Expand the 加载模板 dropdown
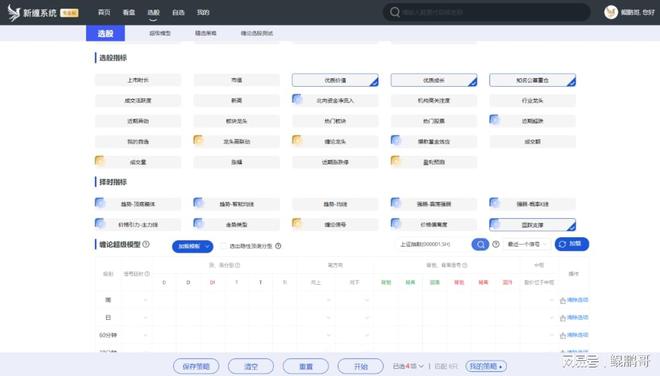 pos(193,246)
